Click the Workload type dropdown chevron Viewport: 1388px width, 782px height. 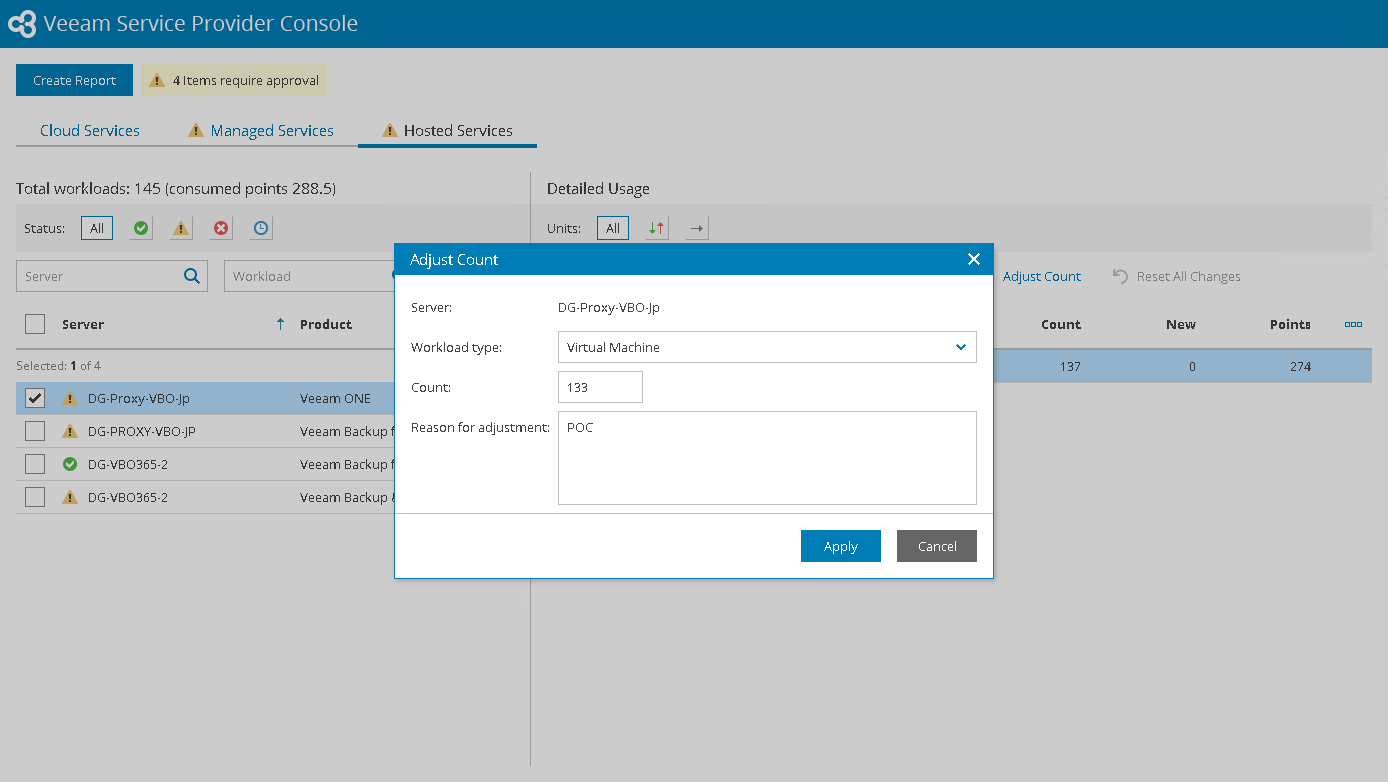(x=960, y=347)
